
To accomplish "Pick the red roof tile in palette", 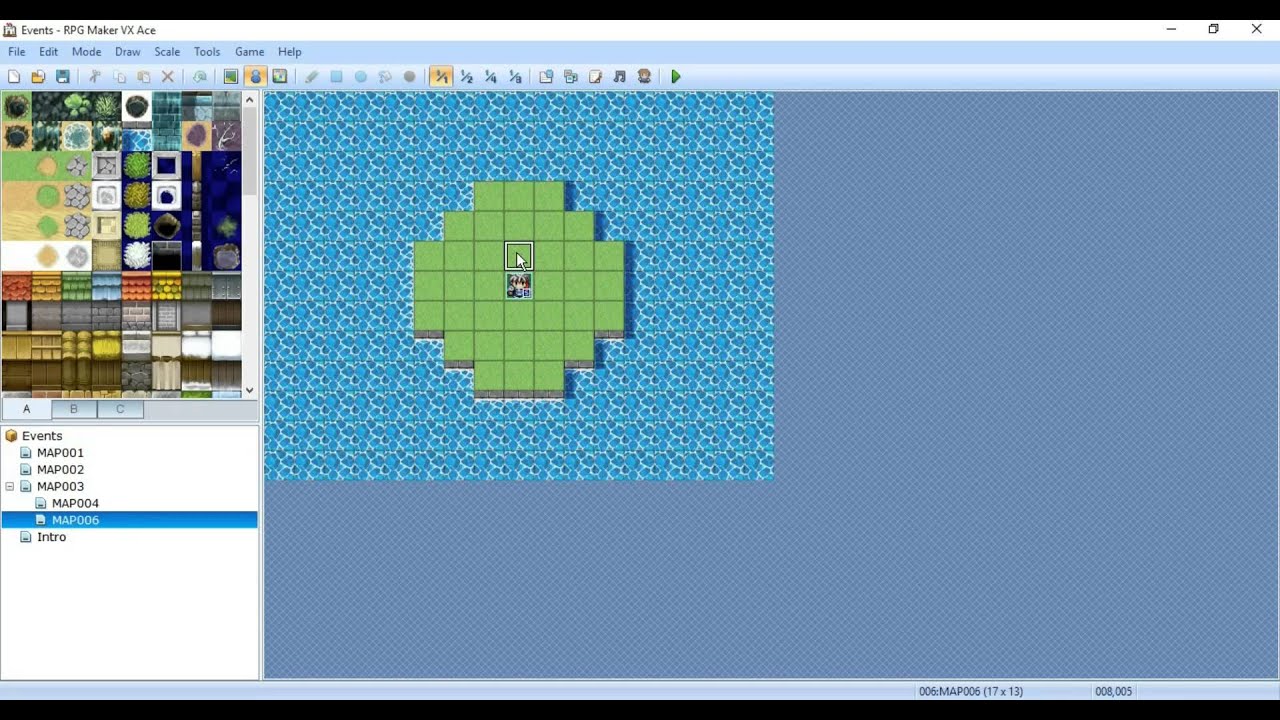I will [x=16, y=288].
